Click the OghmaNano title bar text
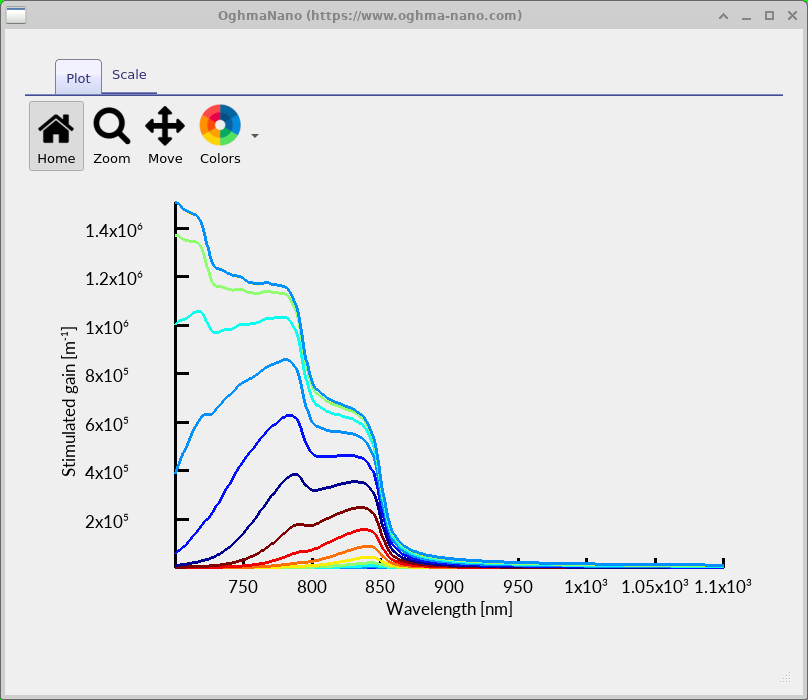The width and height of the screenshot is (808, 700). coord(370,15)
